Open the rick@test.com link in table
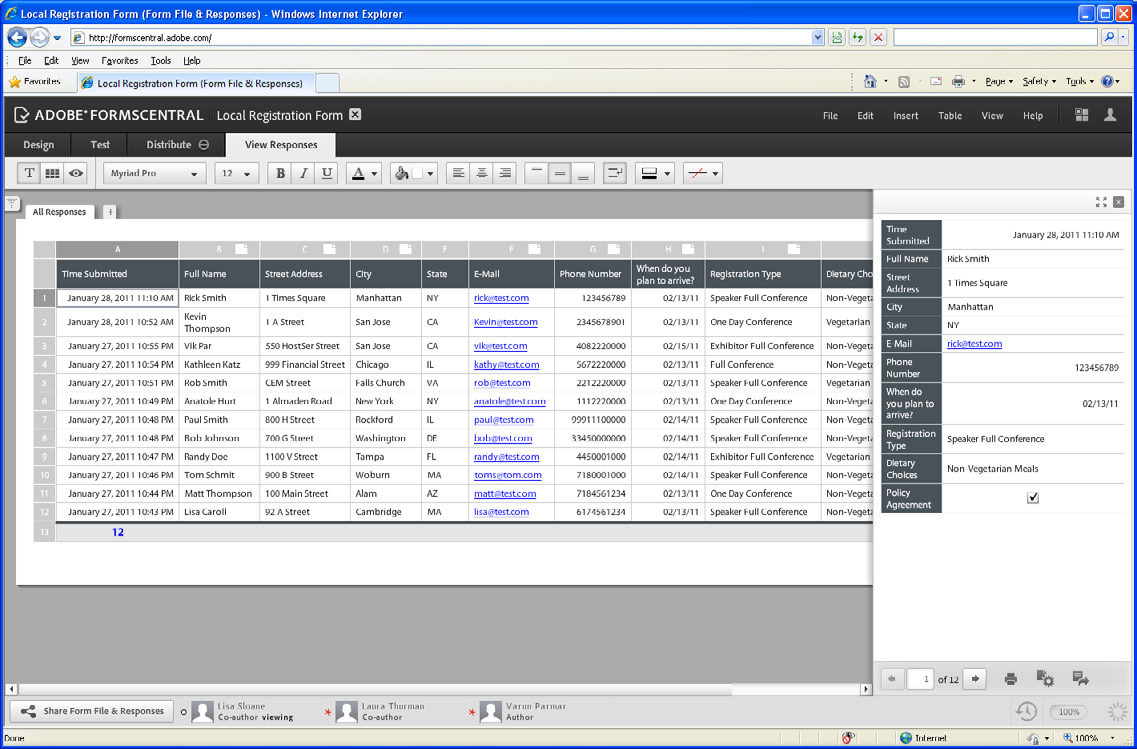1137x749 pixels. tap(501, 298)
